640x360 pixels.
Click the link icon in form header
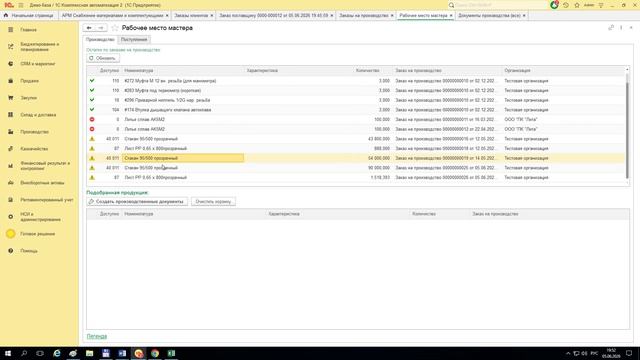[x=611, y=28]
